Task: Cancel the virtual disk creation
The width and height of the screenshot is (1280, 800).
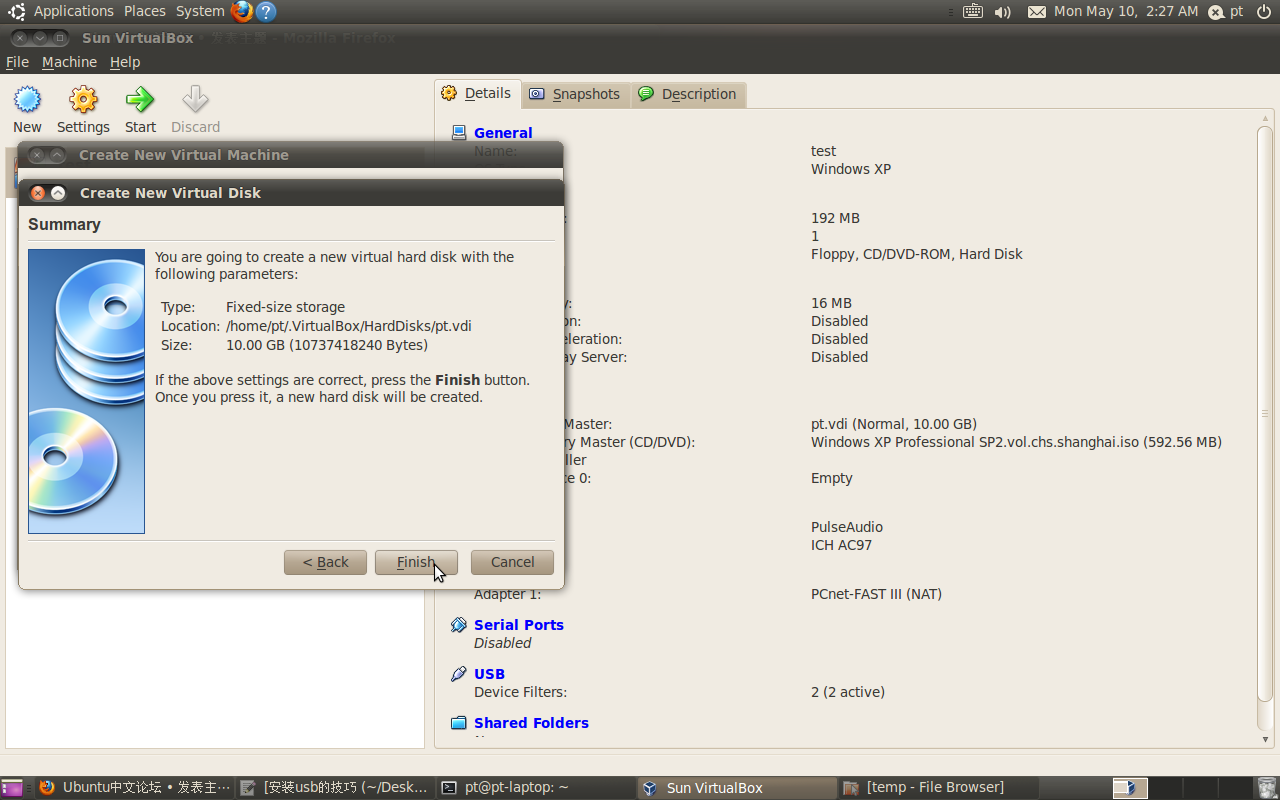Action: (x=512, y=562)
